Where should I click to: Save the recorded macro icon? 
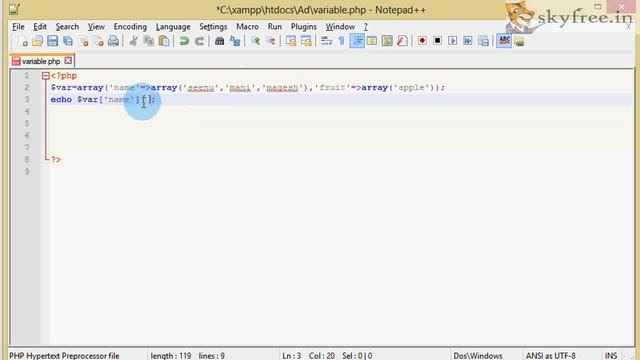pyautogui.click(x=483, y=41)
